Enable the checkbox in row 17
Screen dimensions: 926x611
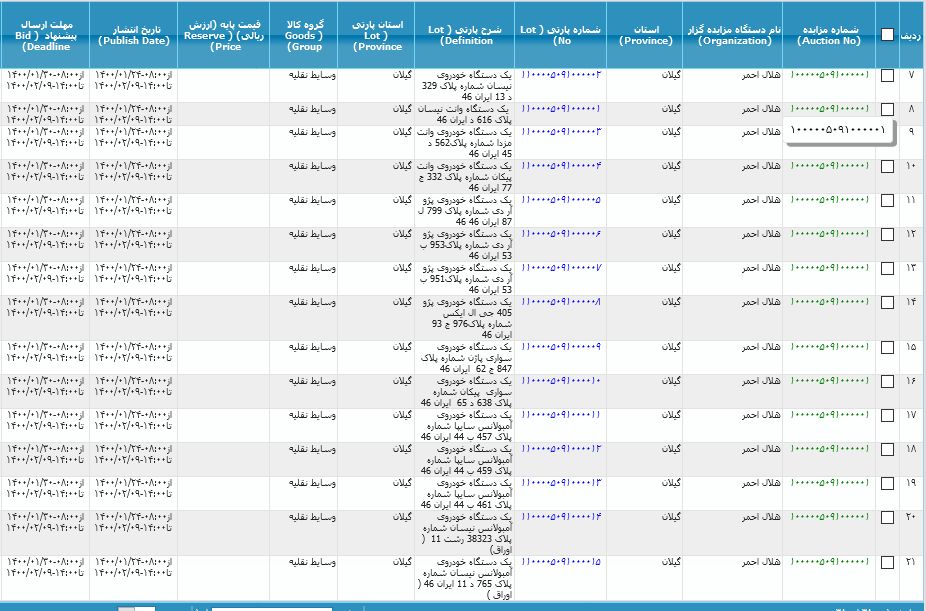click(x=887, y=415)
